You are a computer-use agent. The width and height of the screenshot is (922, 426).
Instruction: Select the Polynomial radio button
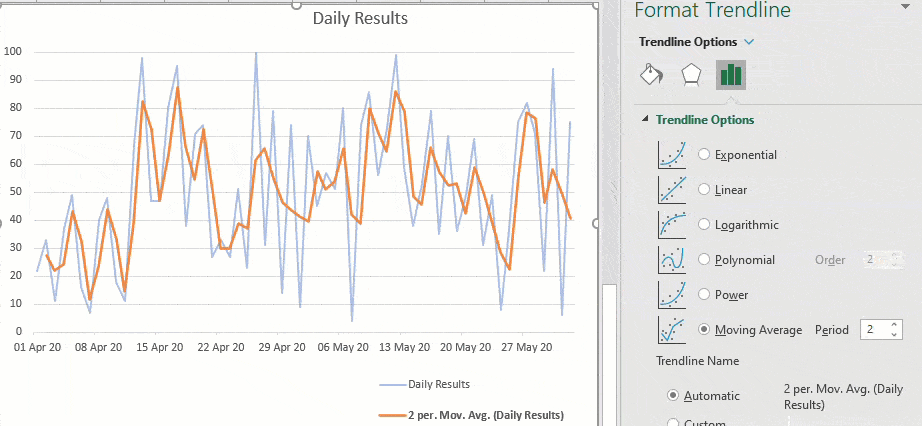[705, 260]
